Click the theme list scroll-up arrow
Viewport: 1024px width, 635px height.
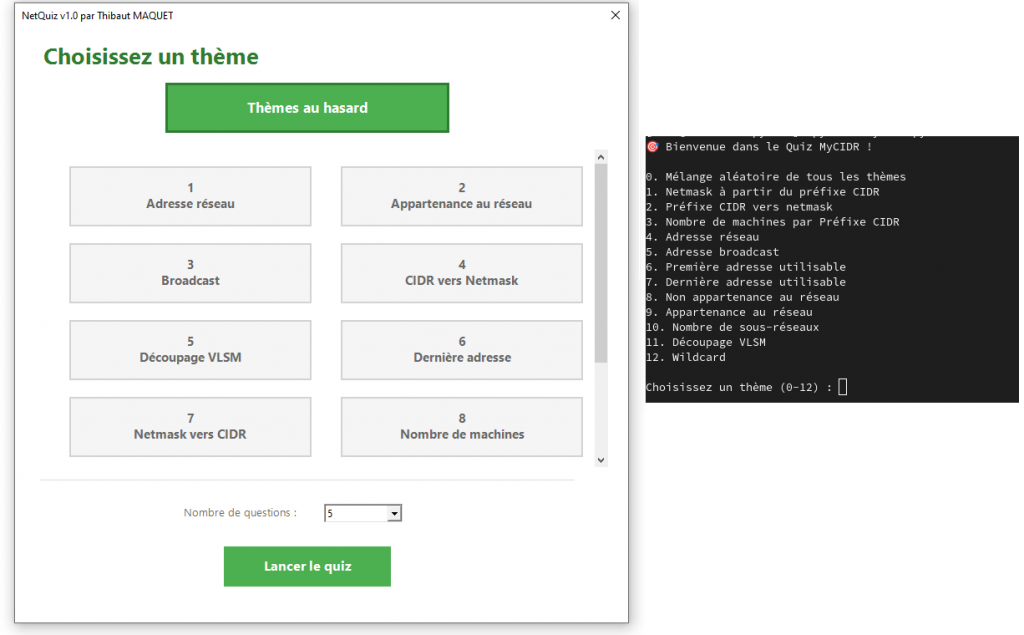tap(601, 158)
